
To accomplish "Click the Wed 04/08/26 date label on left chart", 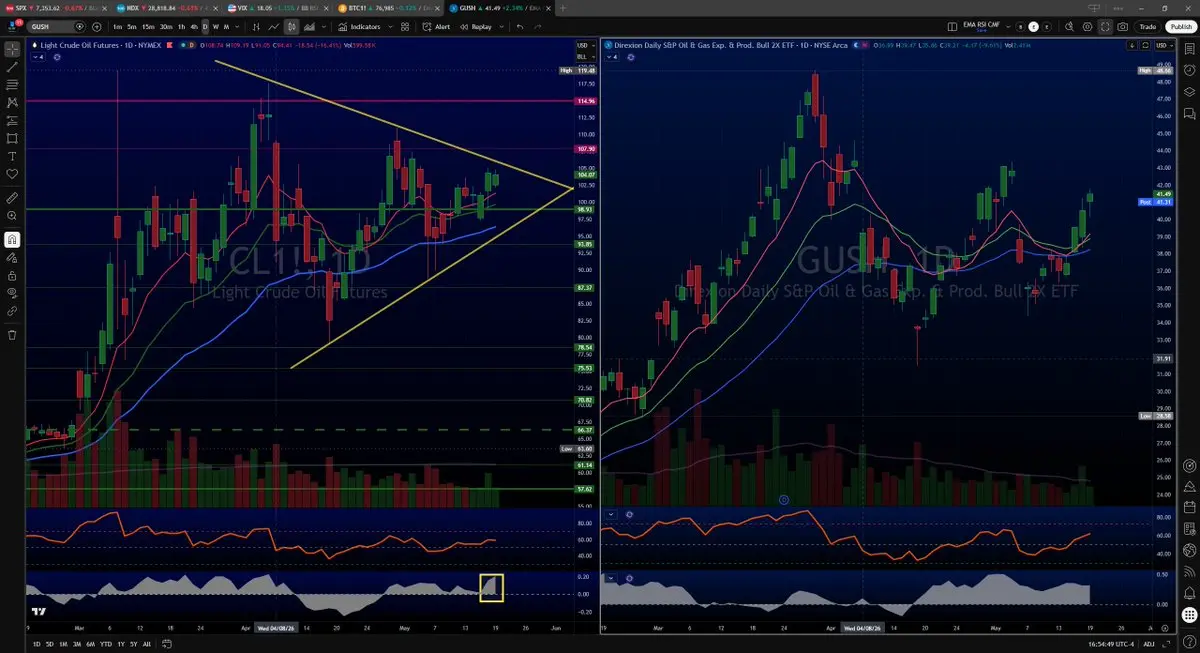I will [x=276, y=628].
